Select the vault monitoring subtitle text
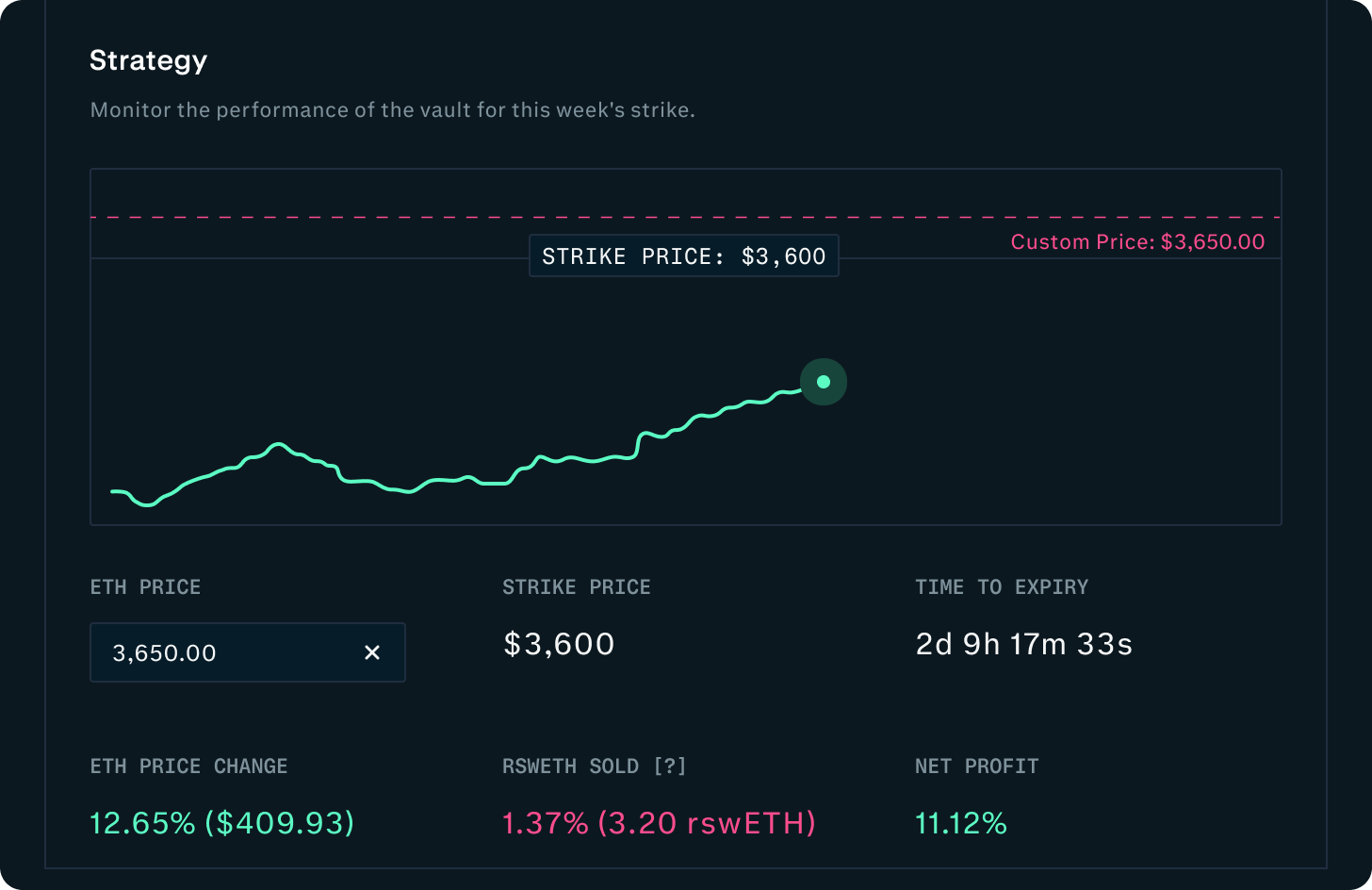Viewport: 1372px width, 890px height. [x=392, y=109]
